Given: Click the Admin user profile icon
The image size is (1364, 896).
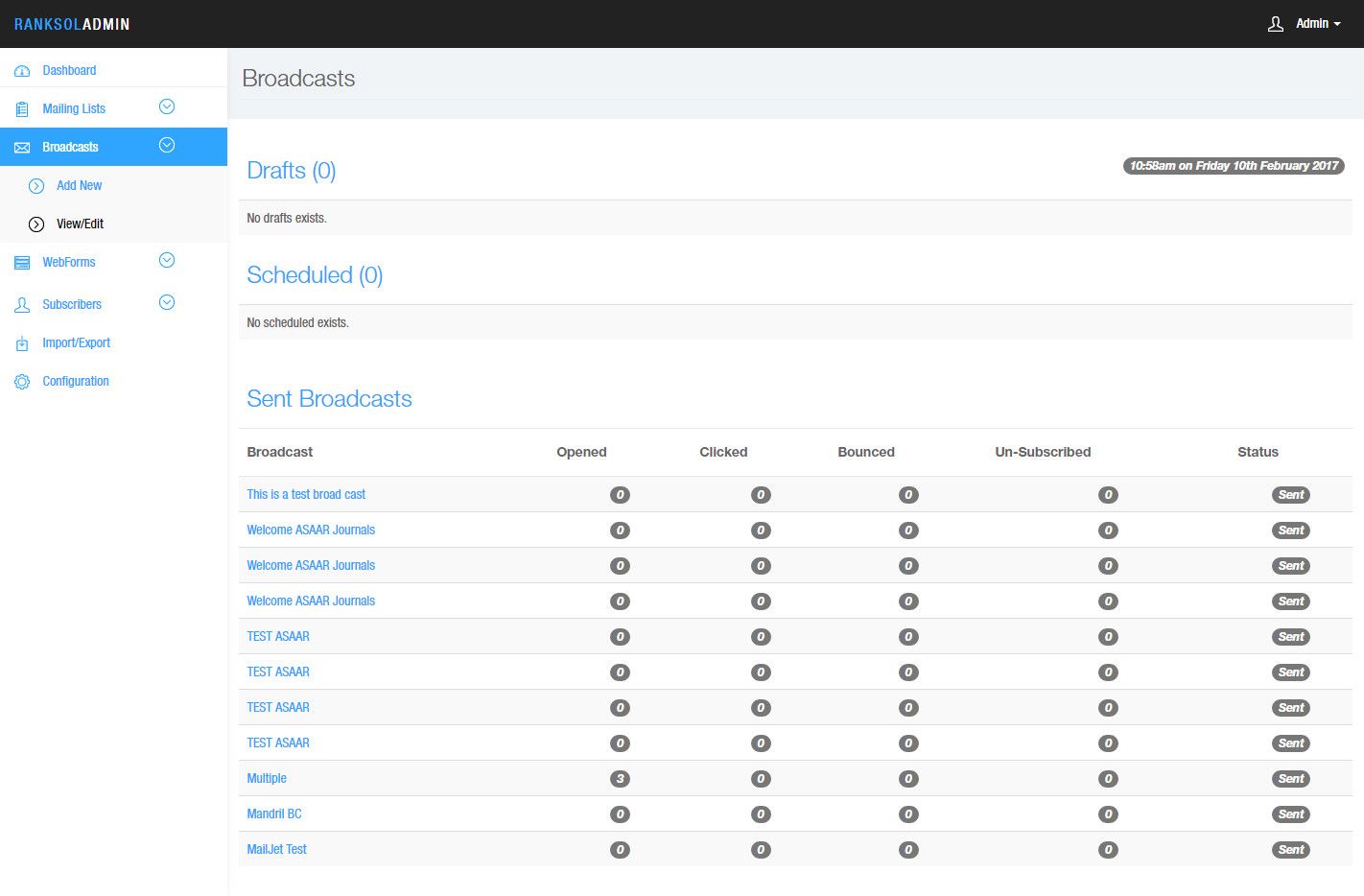Looking at the screenshot, I should (x=1275, y=24).
